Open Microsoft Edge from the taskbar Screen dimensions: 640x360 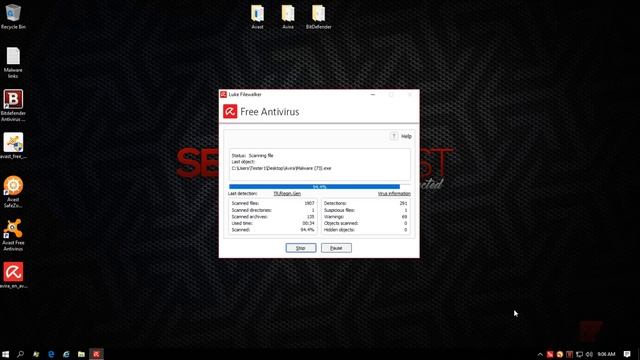tap(51, 354)
